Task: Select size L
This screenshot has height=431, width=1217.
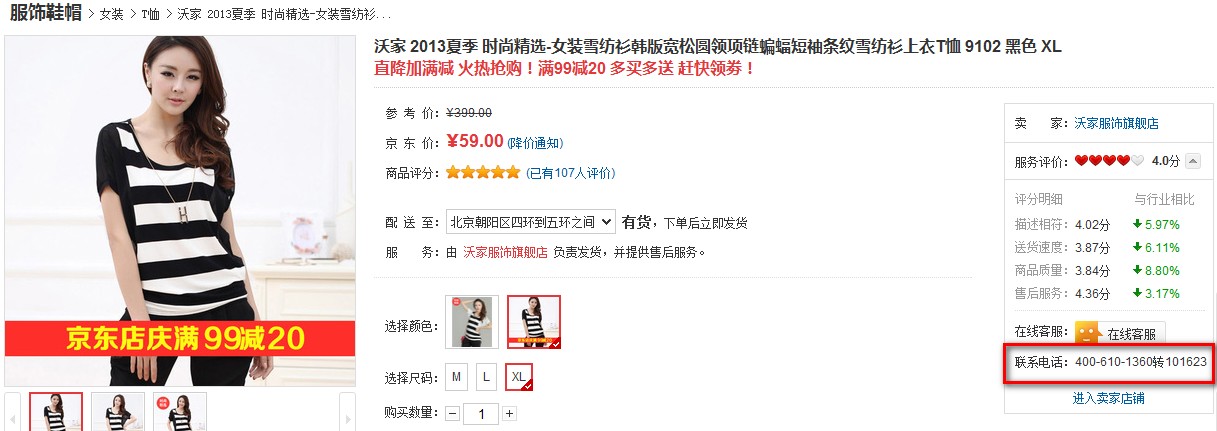Action: click(x=486, y=377)
